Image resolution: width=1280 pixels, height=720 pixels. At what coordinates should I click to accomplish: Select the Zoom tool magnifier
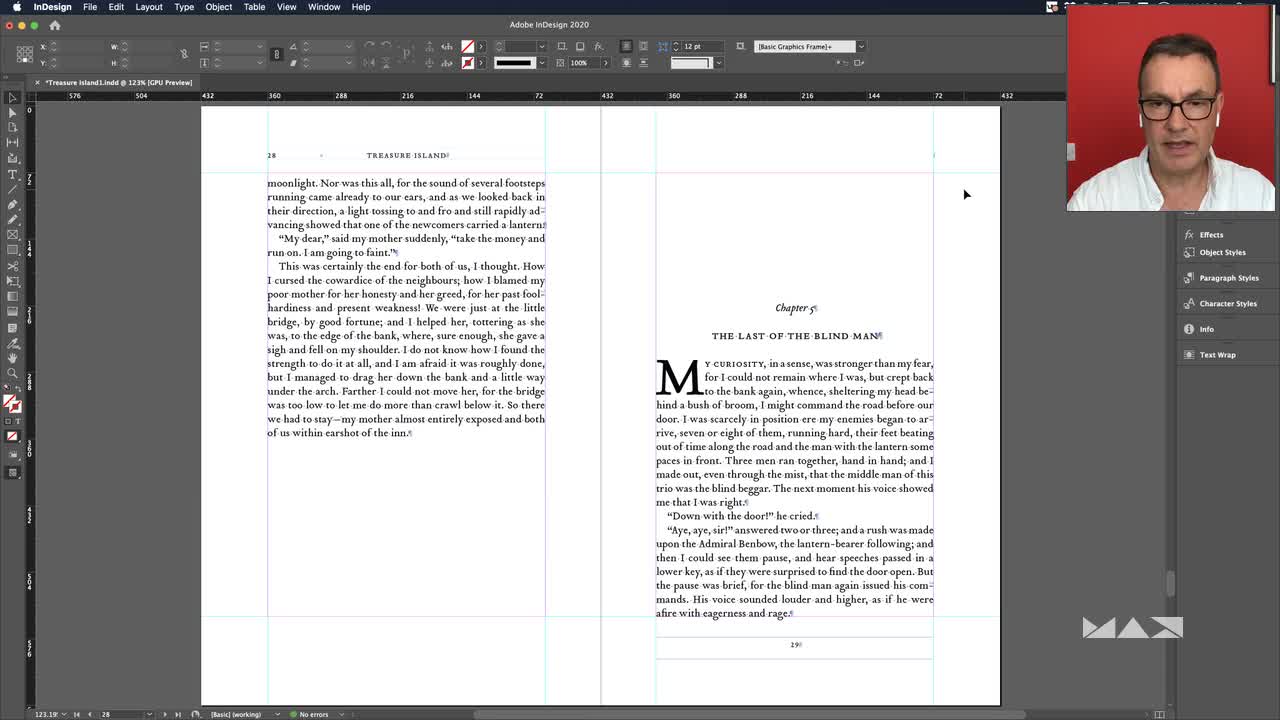(x=12, y=373)
